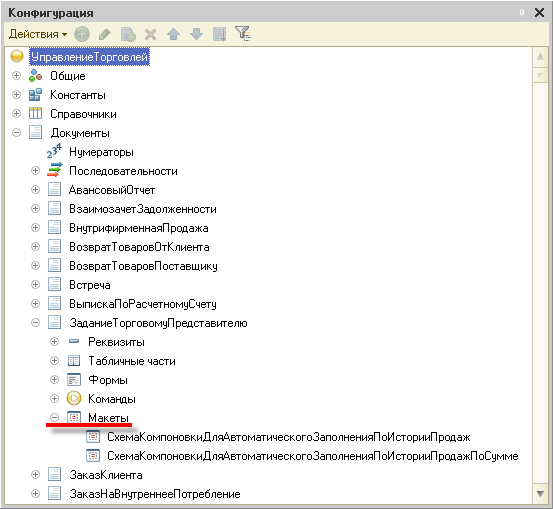Select the Встреча tree item
Screen dimensions: 553x509
point(90,285)
